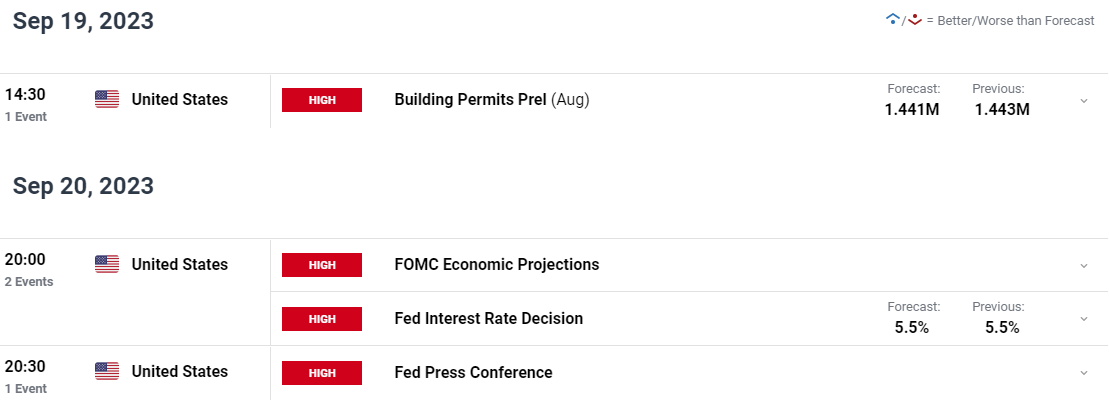1109x401 pixels.
Task: Select the HIGH badge beside Fed Press Conference
Action: coord(322,372)
